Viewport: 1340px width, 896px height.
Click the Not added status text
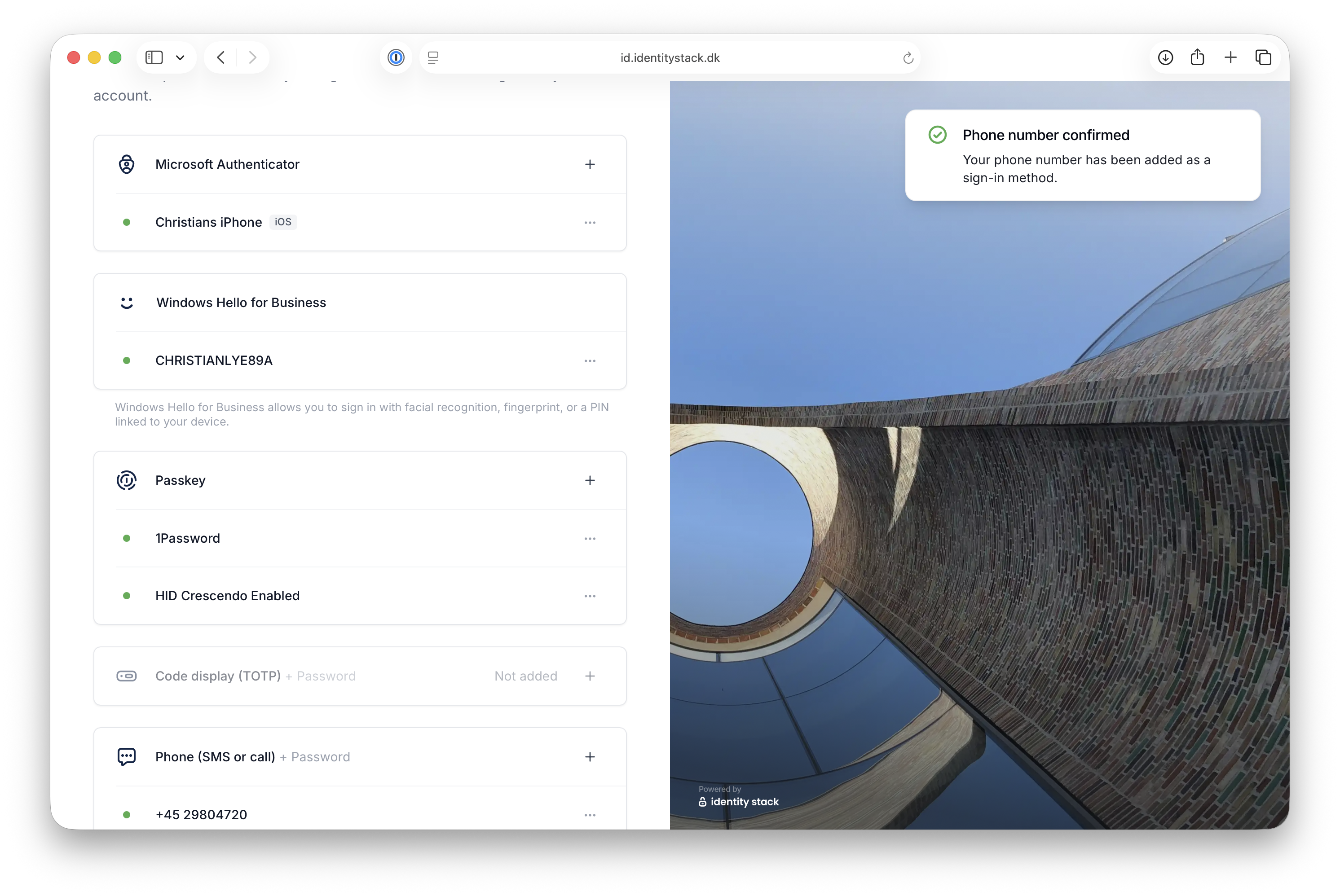(525, 676)
